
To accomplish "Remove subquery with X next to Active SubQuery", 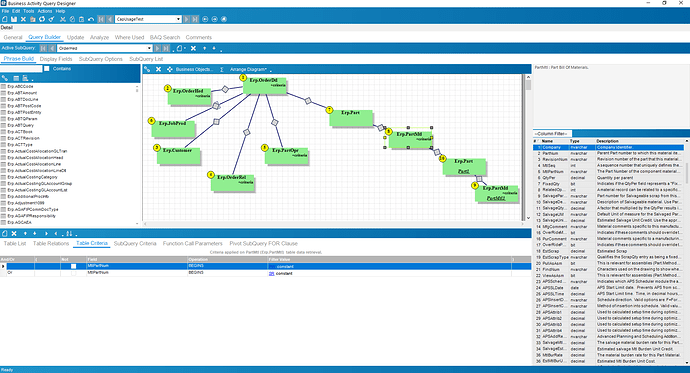I will (193, 48).
